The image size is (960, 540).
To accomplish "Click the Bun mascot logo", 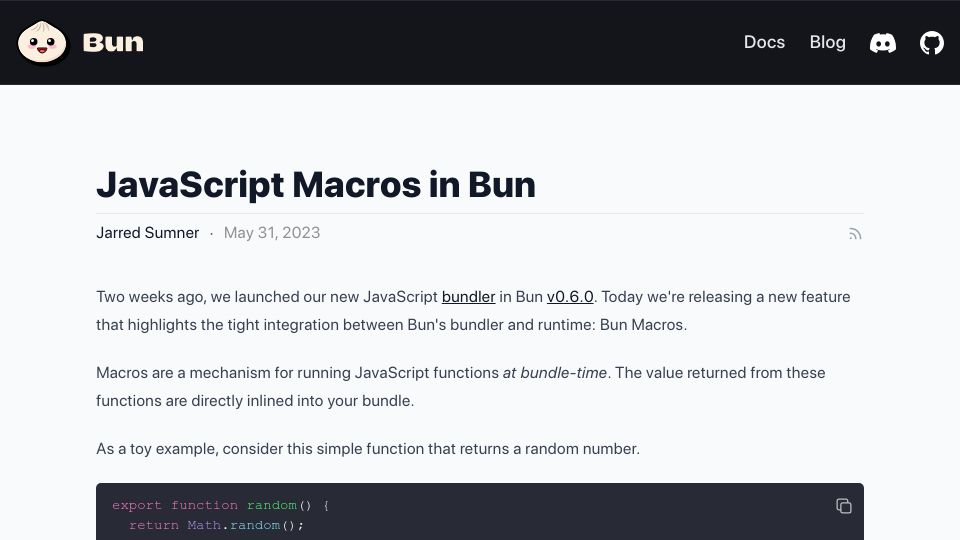I will (42, 42).
